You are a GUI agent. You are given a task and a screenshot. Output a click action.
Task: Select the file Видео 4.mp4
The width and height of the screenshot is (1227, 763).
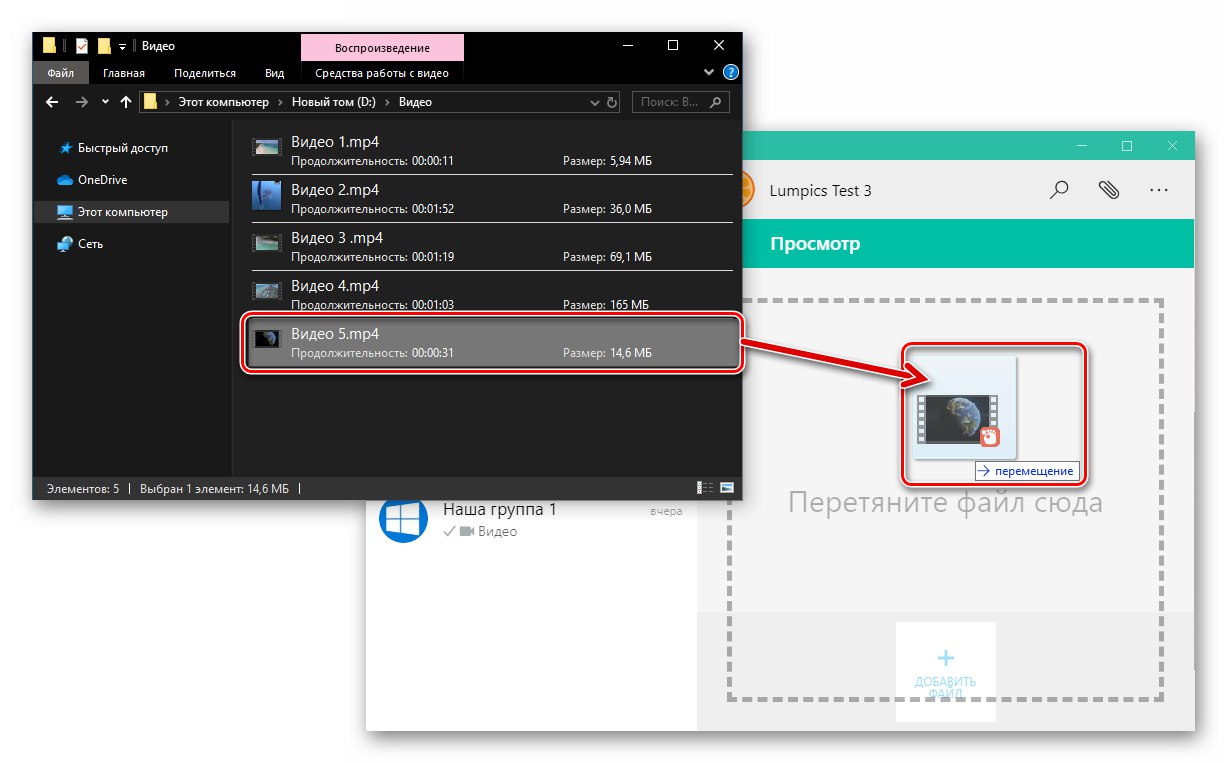point(491,295)
